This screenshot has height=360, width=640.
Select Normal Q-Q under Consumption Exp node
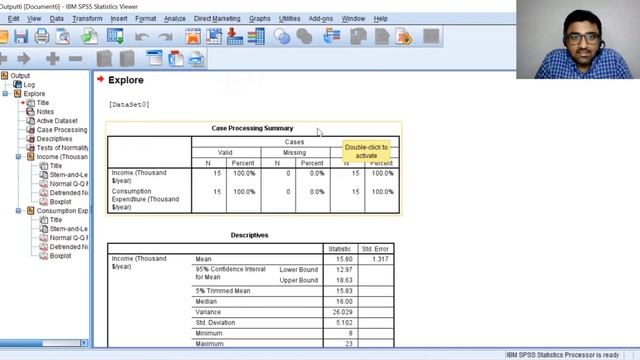(69, 238)
